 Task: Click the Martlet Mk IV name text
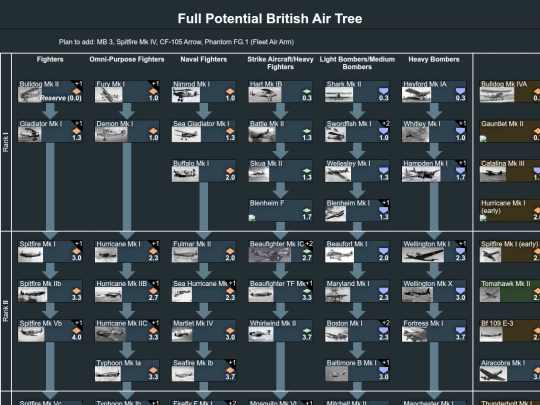(x=193, y=323)
